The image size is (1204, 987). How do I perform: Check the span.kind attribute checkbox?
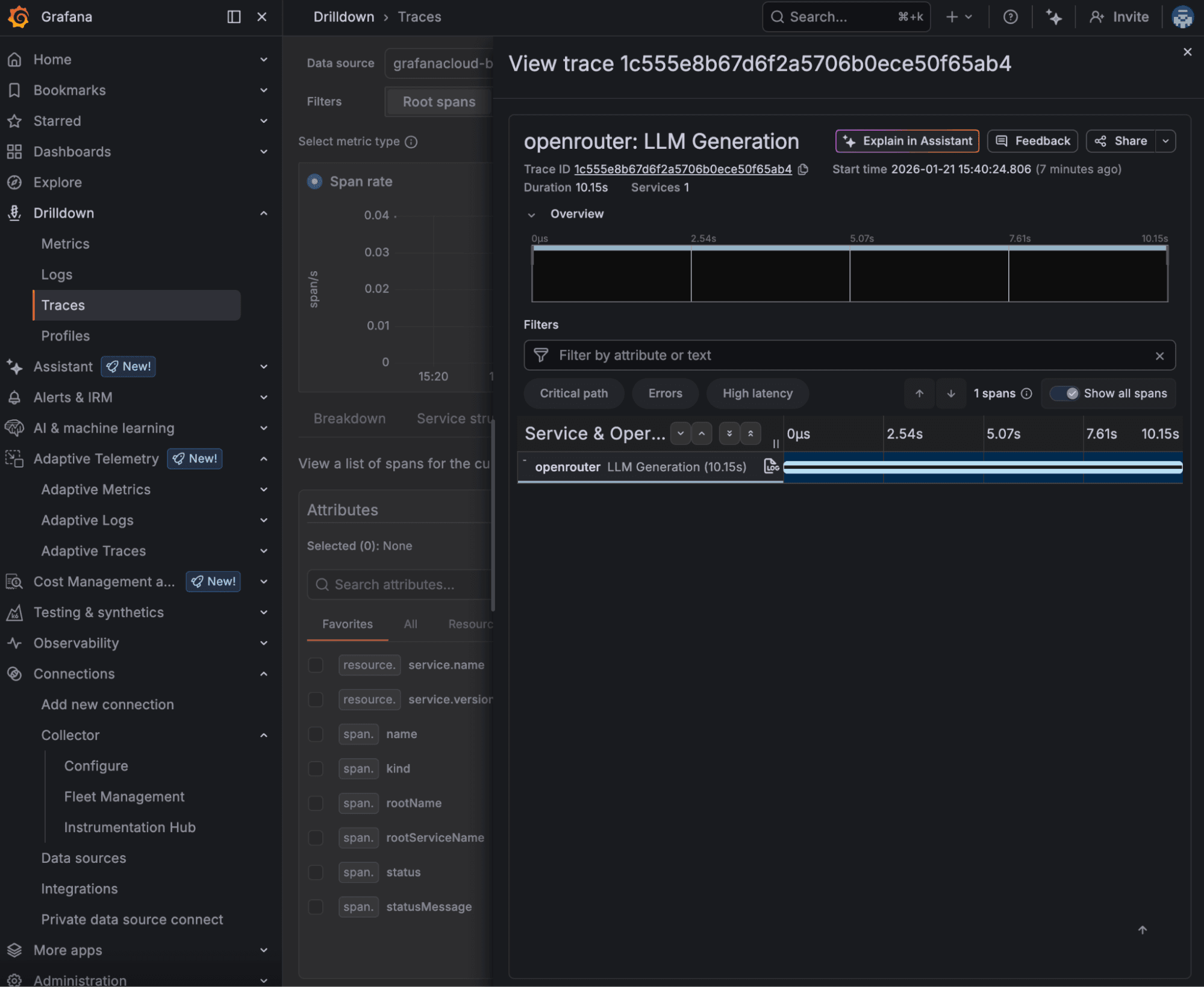pos(316,768)
